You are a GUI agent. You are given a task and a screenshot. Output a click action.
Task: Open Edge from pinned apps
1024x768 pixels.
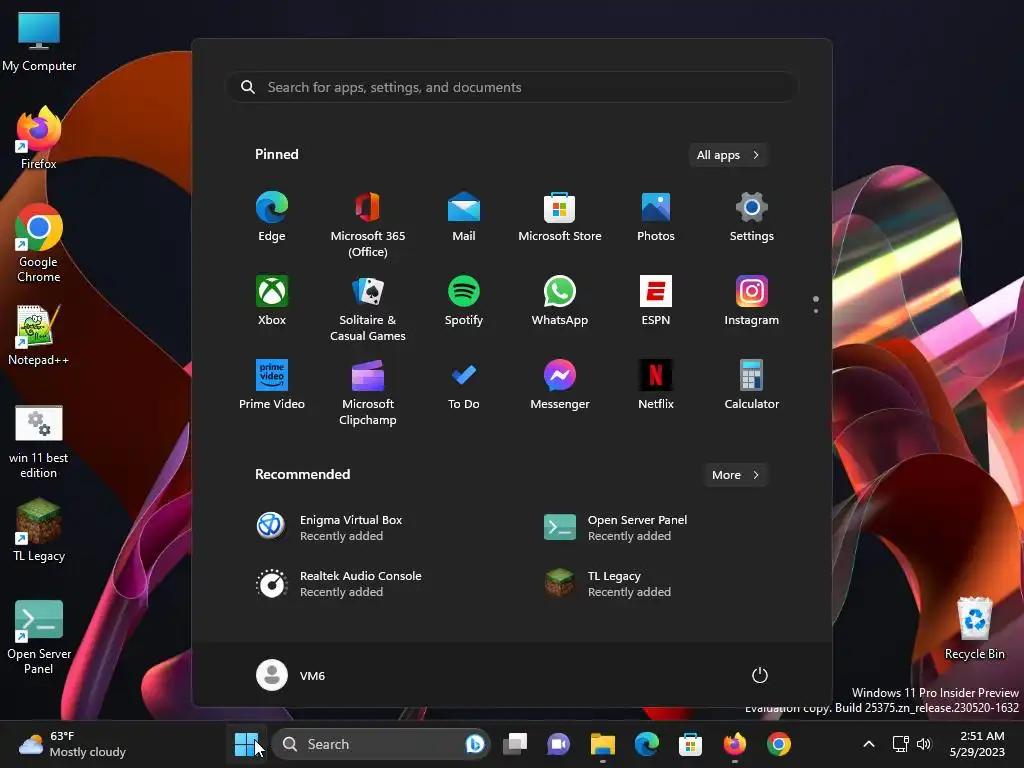(x=272, y=217)
